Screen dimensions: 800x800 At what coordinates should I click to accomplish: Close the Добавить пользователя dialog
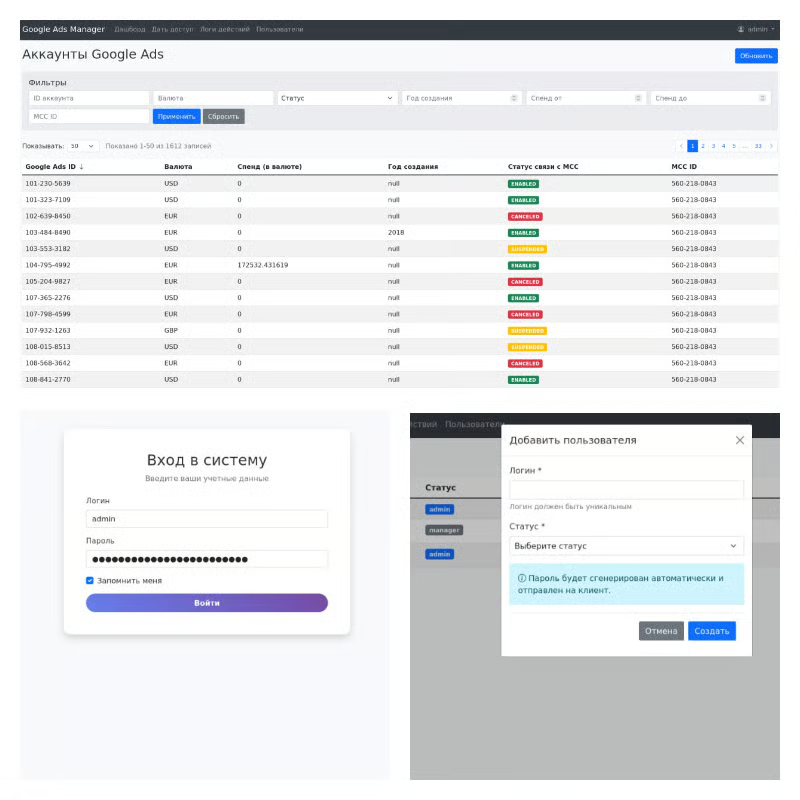[x=740, y=440]
